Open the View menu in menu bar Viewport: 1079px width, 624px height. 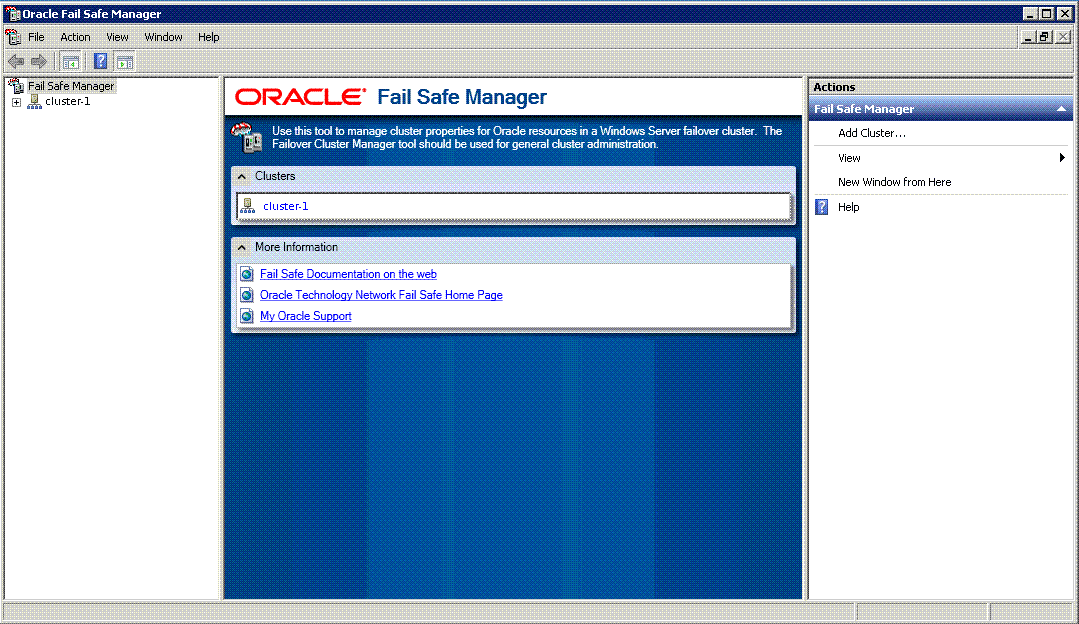point(117,37)
